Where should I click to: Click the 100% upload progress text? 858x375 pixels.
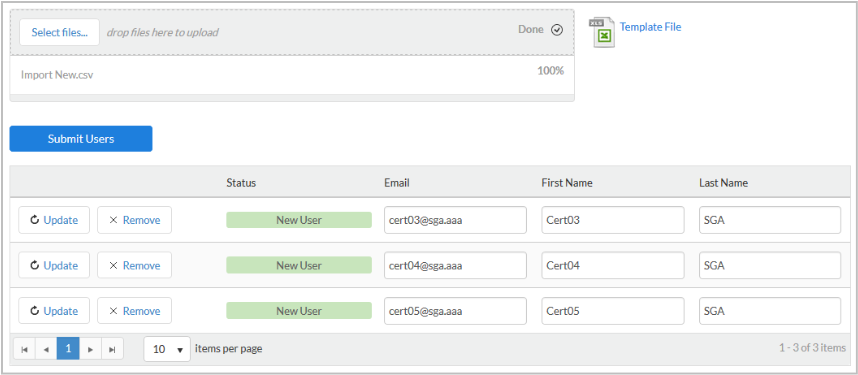[x=550, y=71]
